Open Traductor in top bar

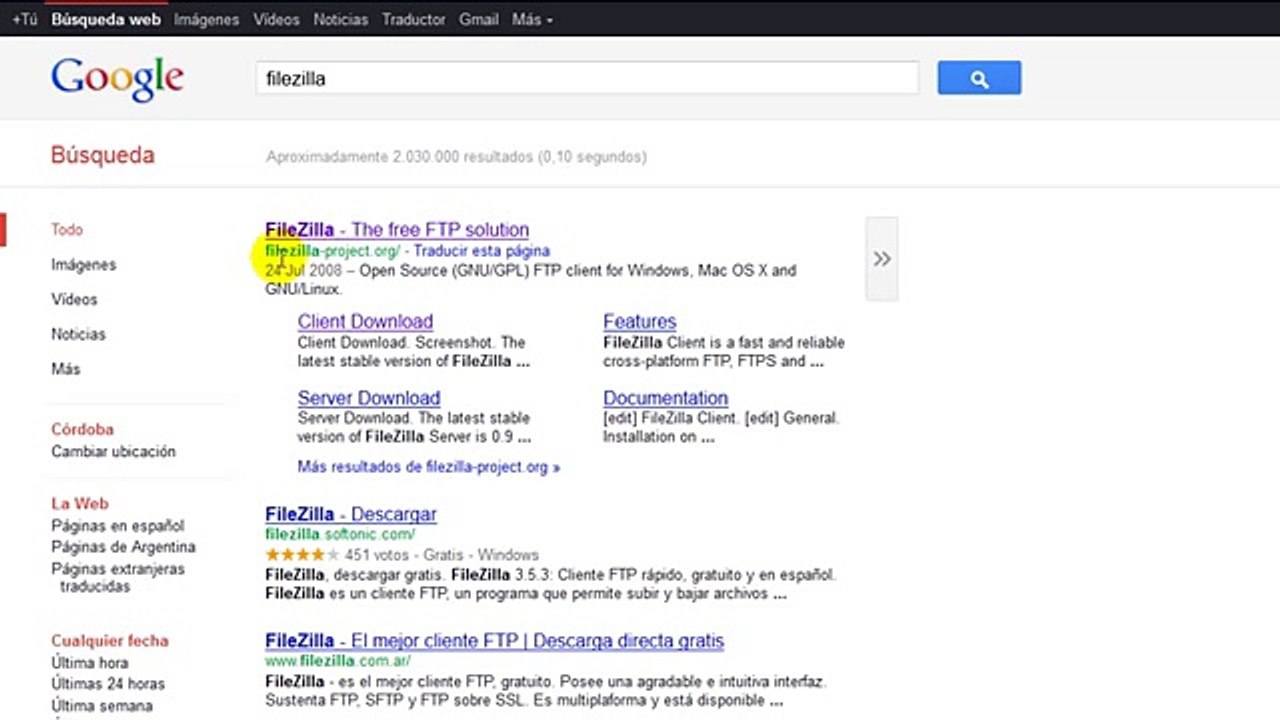(414, 19)
